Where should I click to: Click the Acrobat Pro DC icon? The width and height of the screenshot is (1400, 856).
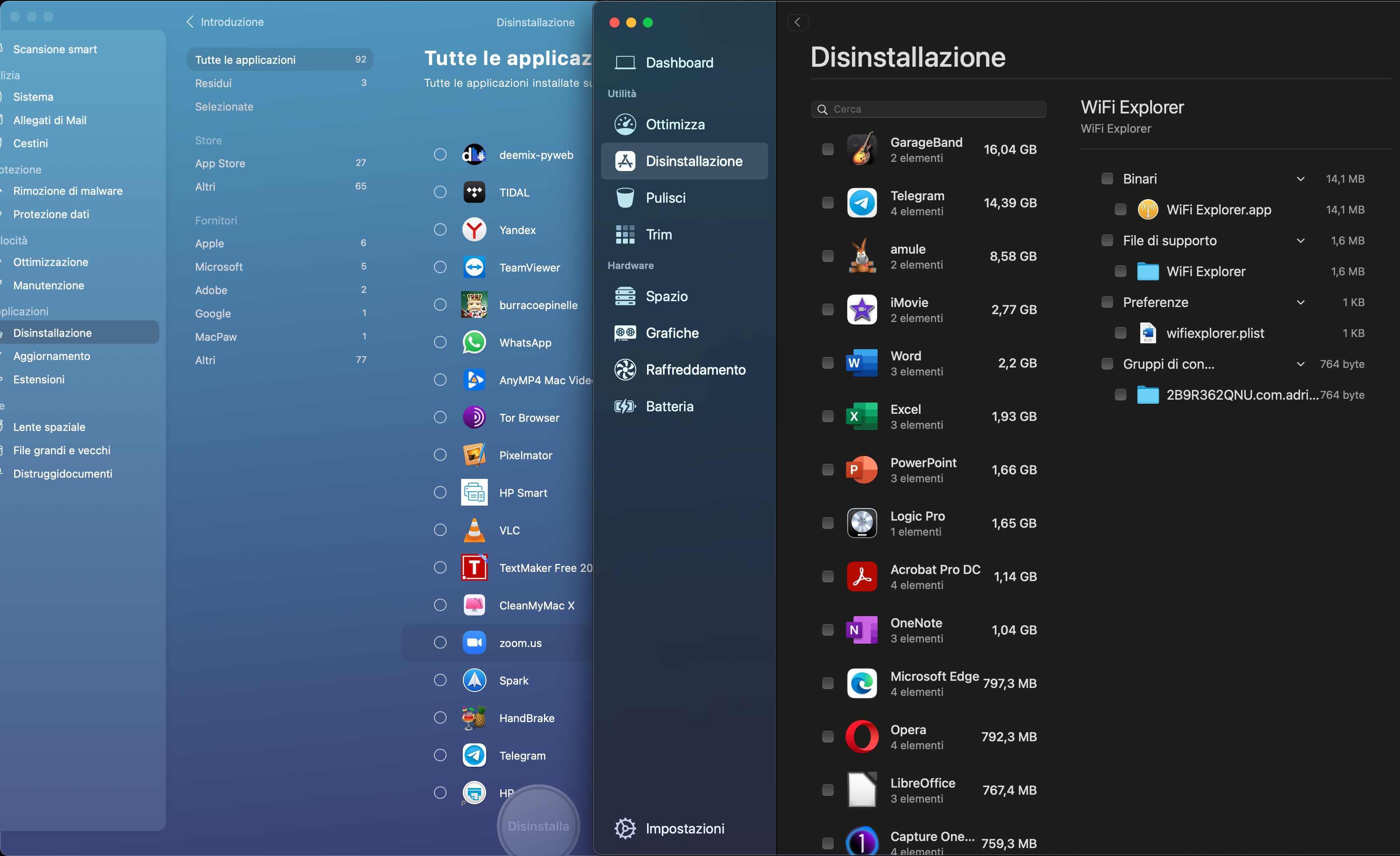tap(862, 577)
